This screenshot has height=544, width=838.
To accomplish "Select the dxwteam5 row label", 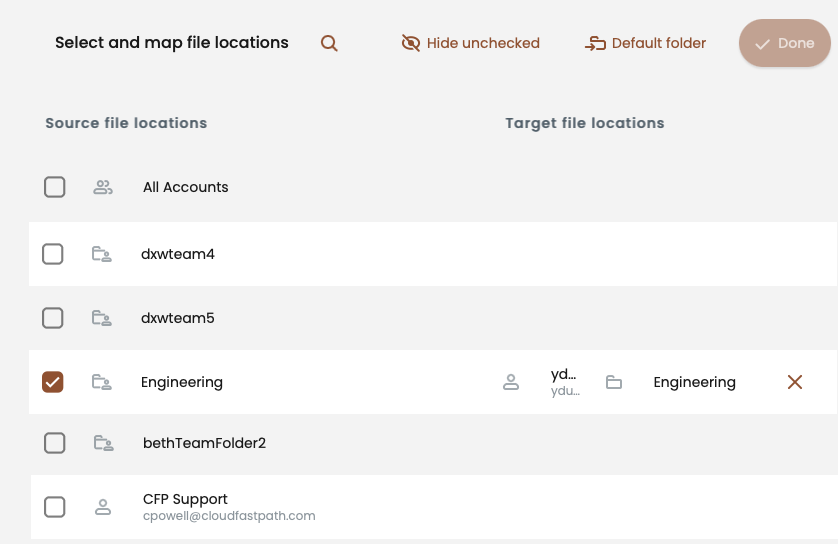I will (x=177, y=318).
